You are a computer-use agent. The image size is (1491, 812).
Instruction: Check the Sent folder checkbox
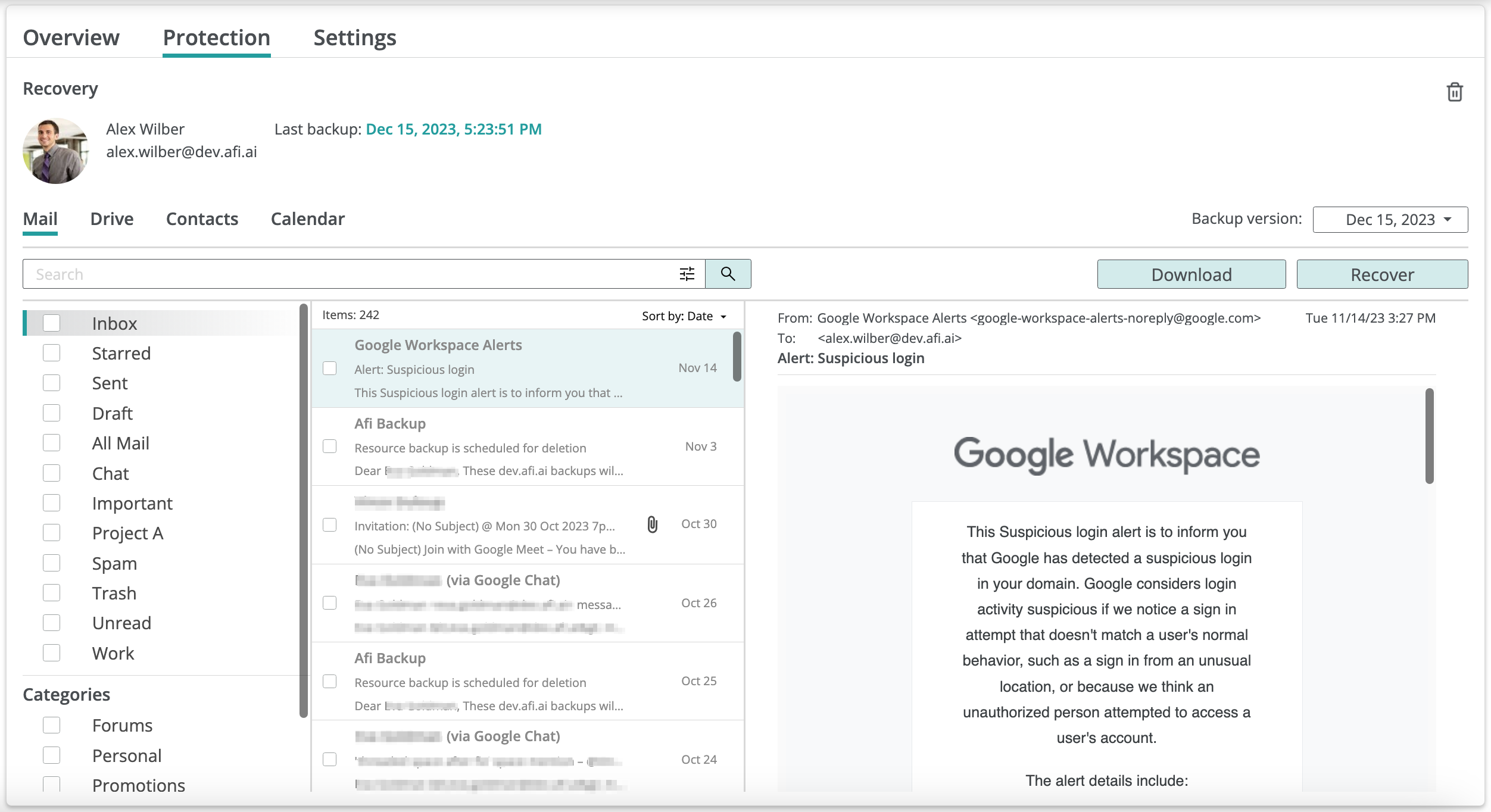coord(52,383)
